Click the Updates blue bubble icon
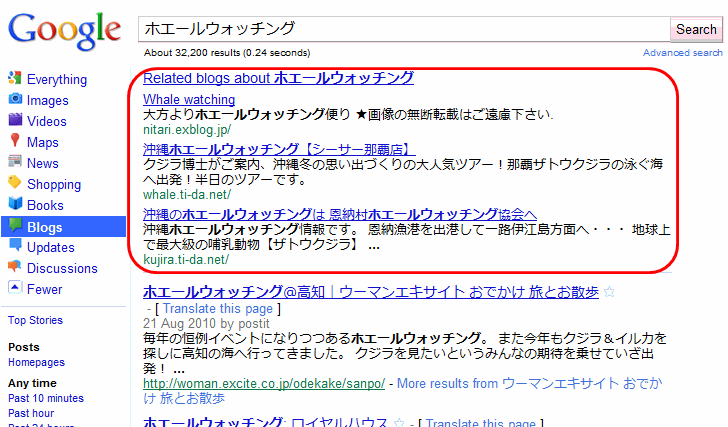The width and height of the screenshot is (728, 427). 15,246
